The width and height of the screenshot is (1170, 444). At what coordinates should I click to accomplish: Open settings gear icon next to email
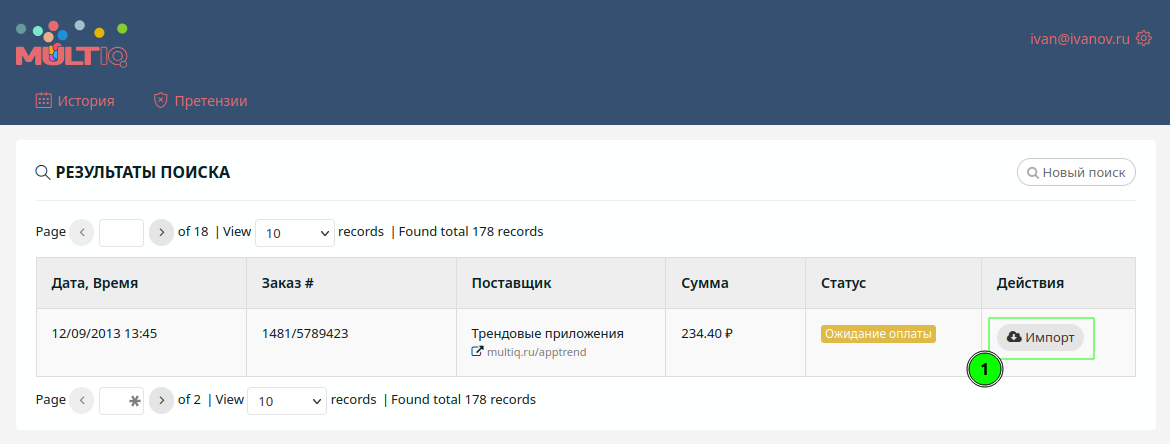1143,38
